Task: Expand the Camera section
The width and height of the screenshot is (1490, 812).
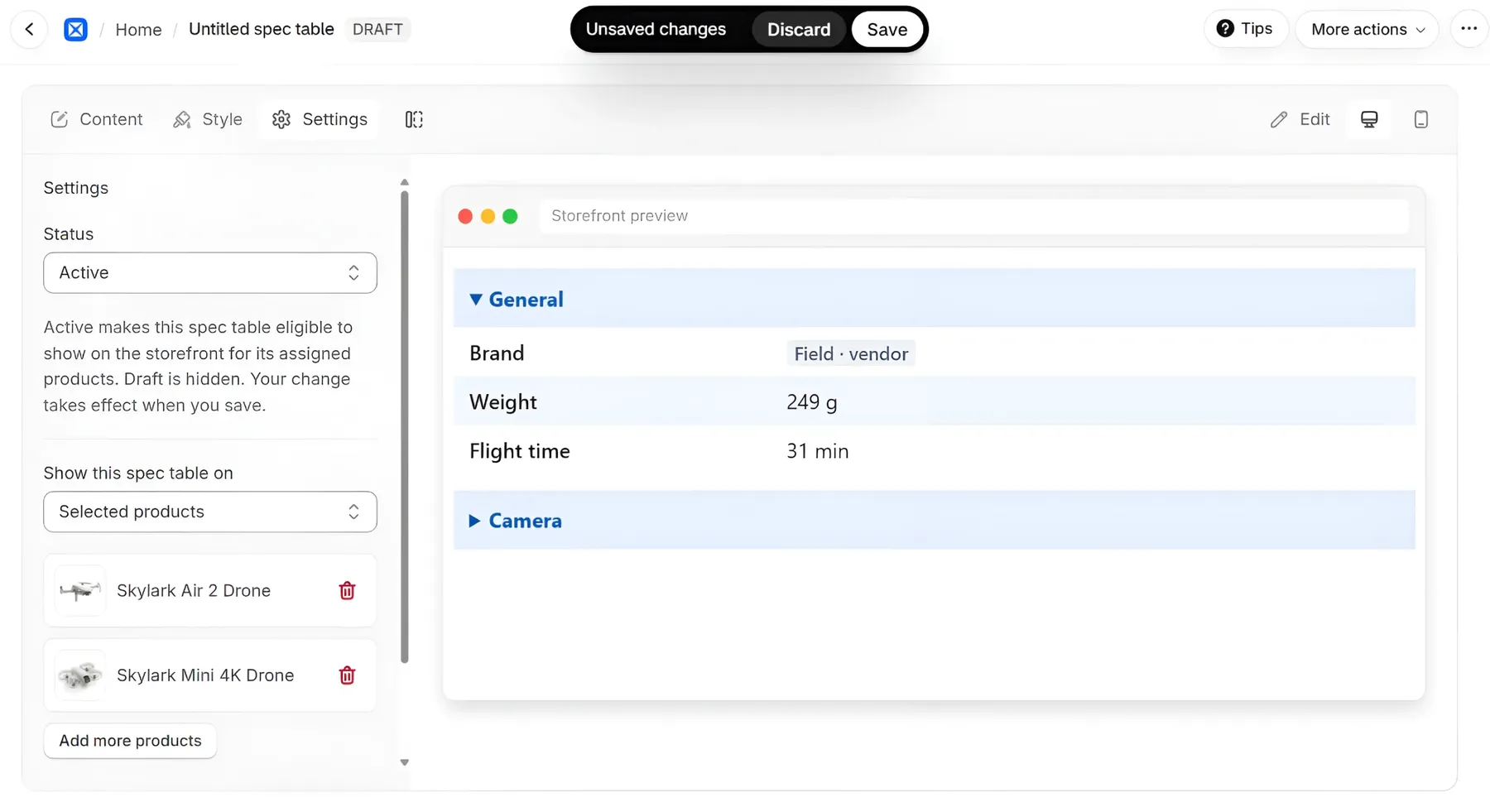Action: [934, 521]
